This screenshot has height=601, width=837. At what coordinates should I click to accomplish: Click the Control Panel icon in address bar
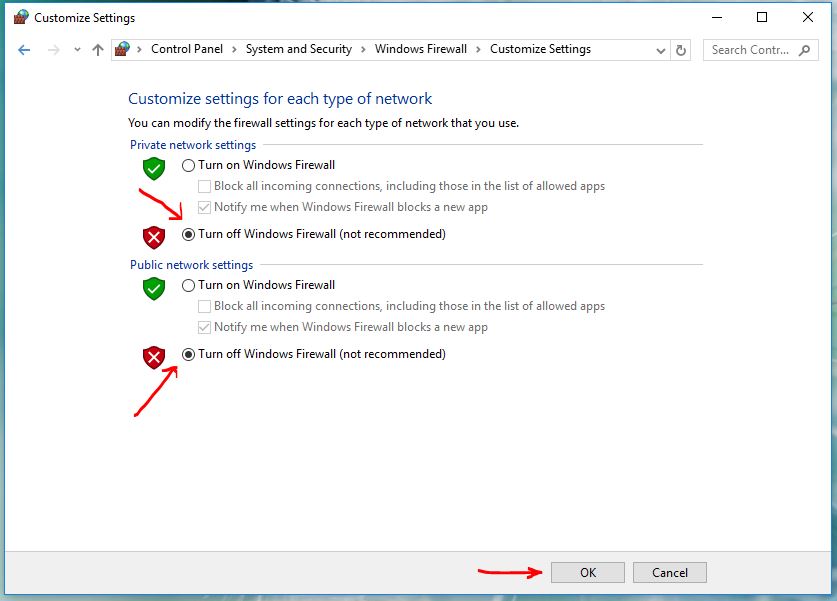coord(123,49)
